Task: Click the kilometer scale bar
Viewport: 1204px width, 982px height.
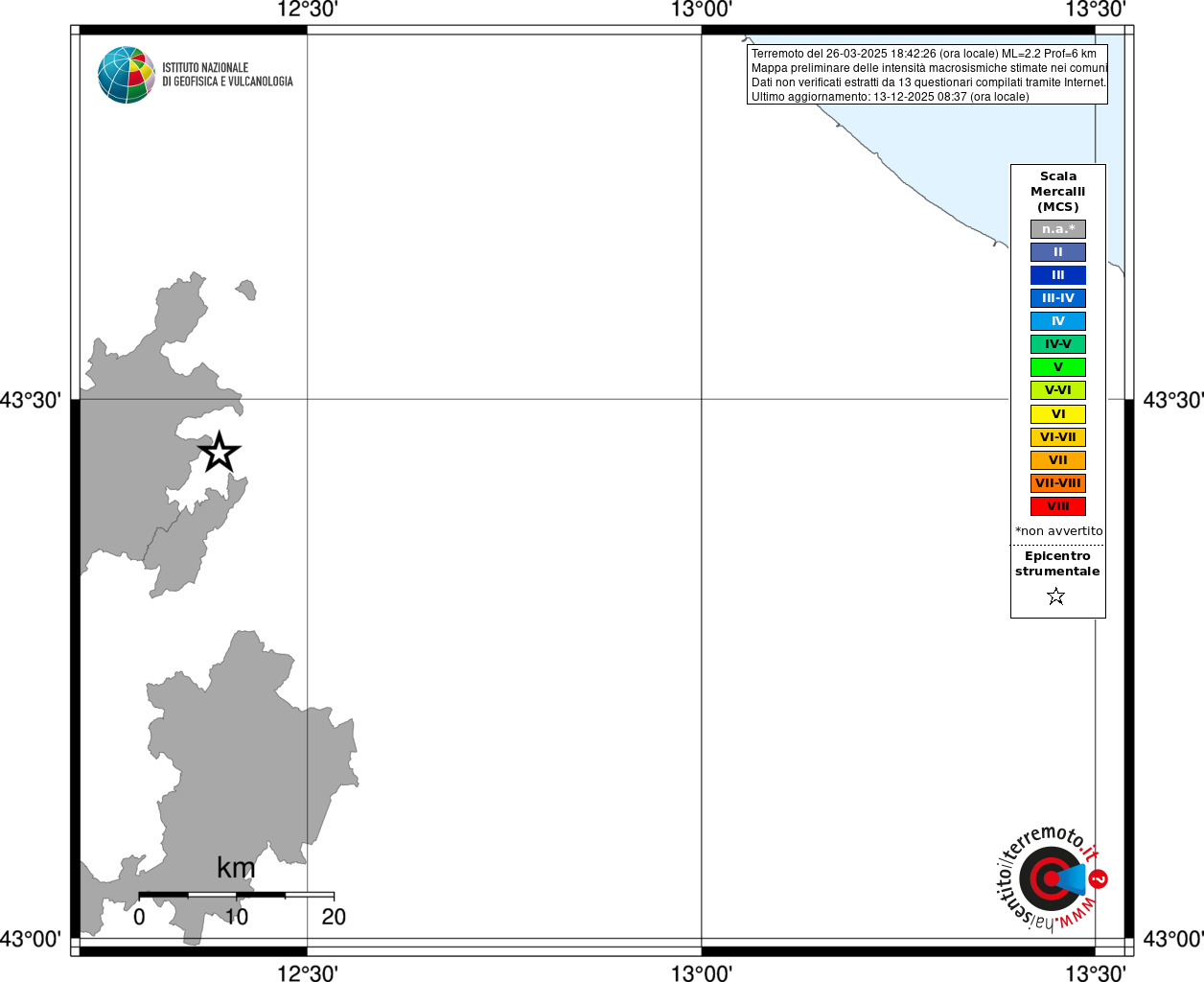Action: coord(236,895)
